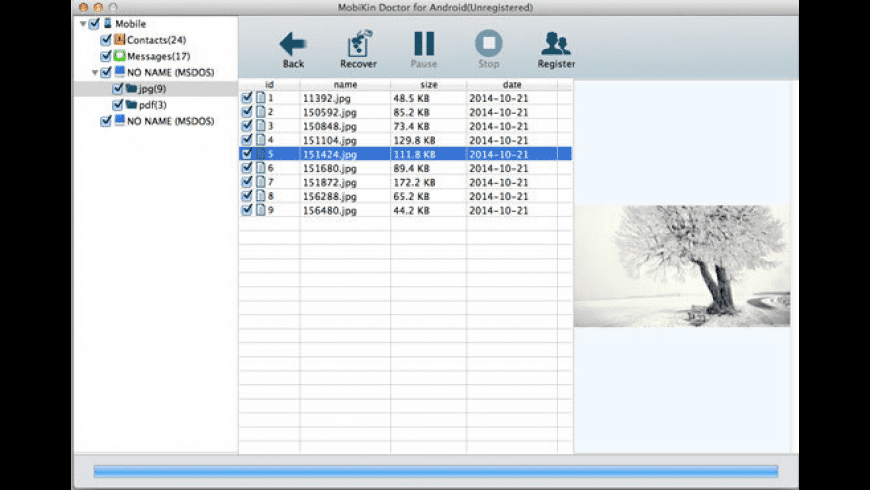Click the first NO NAME (MSDOS) drive icon
Viewport: 870px width, 490px height.
tap(119, 72)
